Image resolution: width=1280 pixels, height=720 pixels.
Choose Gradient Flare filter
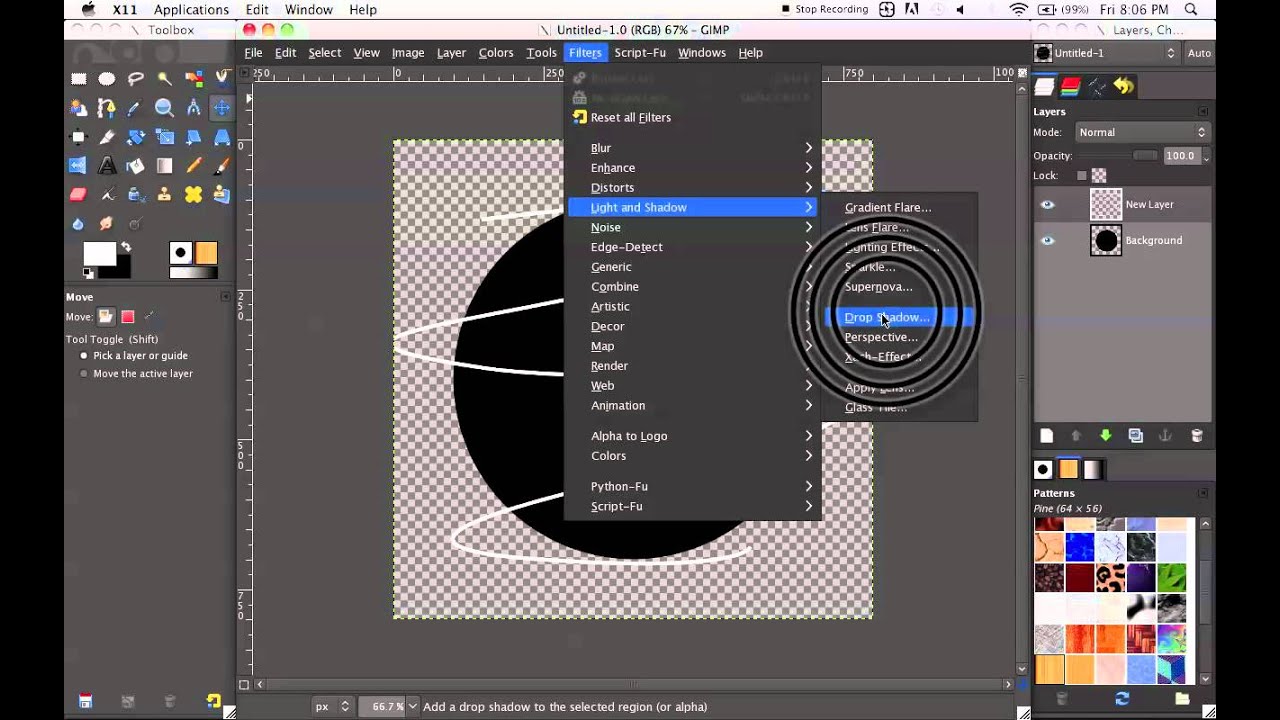(x=899, y=208)
